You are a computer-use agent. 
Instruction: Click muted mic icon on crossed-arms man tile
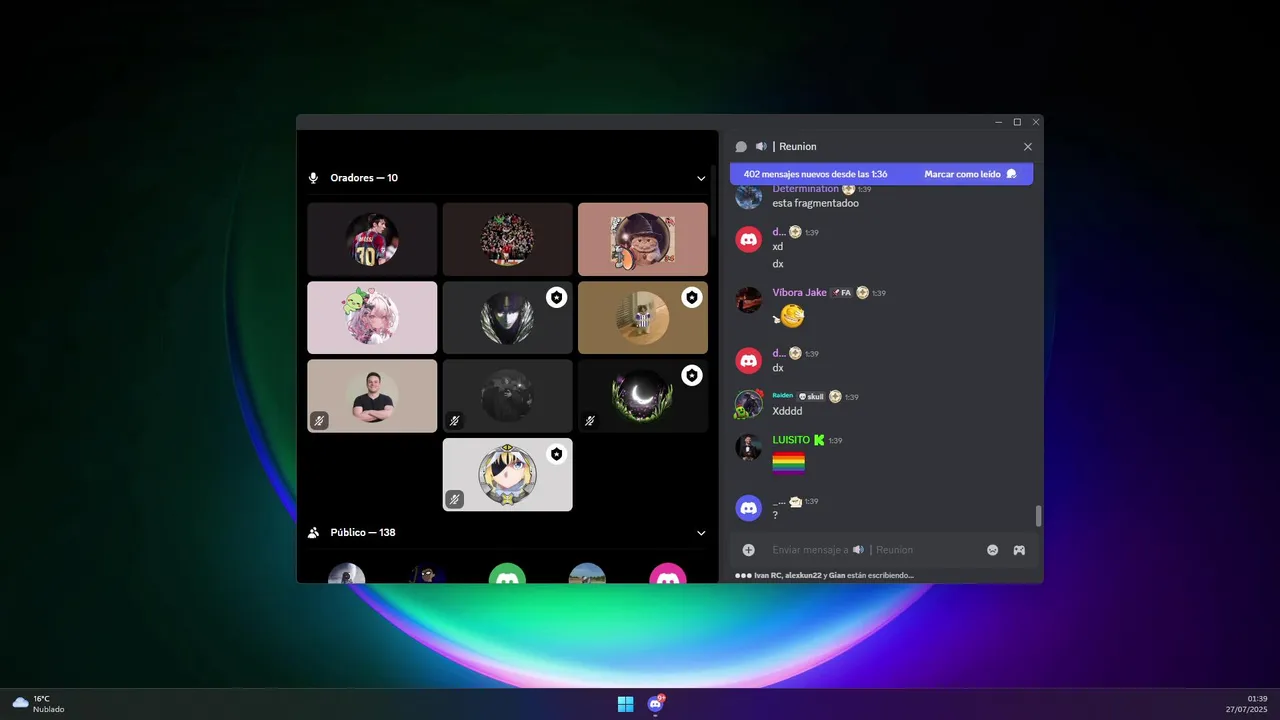[x=319, y=421]
